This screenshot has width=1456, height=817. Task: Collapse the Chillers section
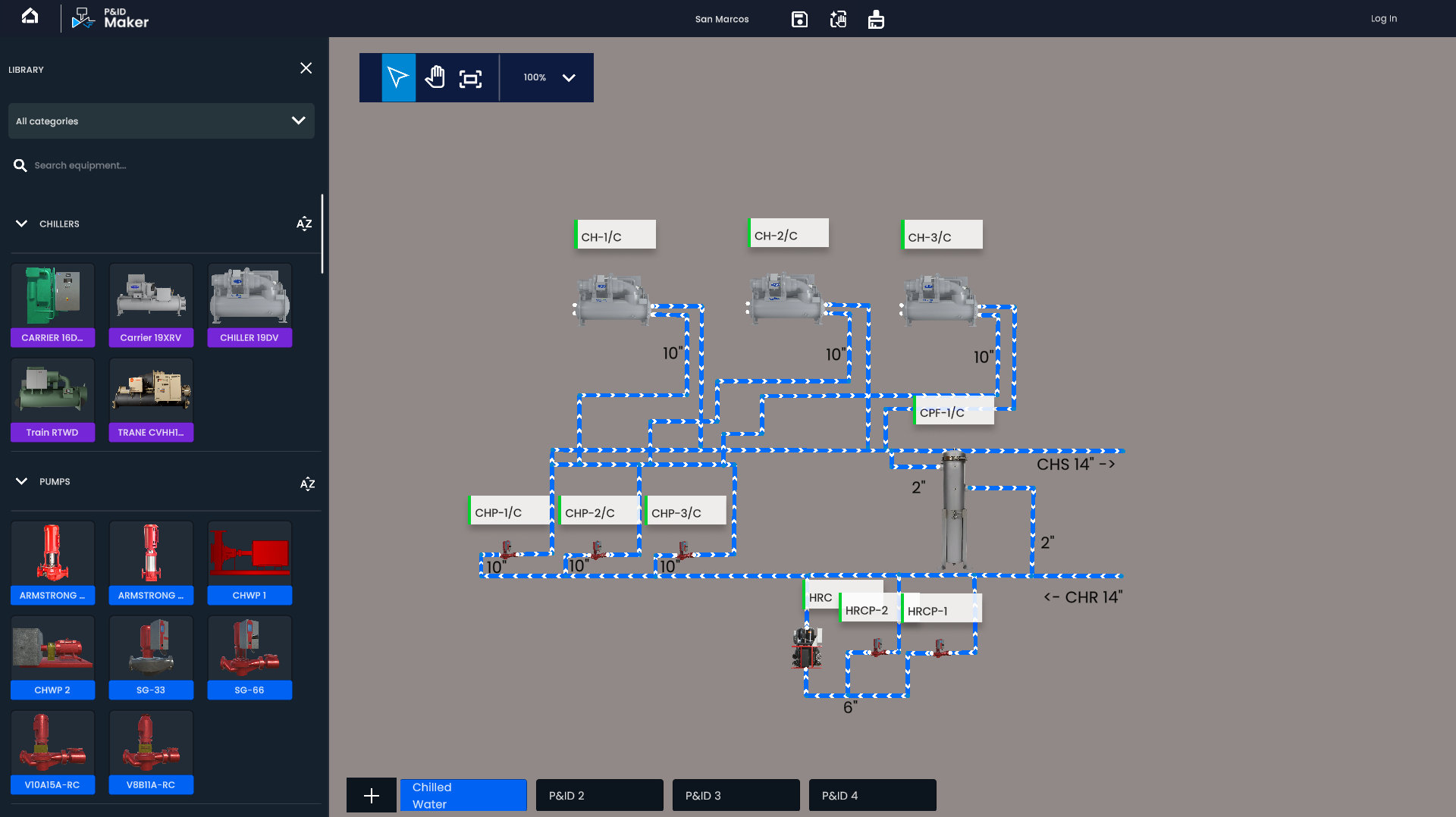click(22, 224)
